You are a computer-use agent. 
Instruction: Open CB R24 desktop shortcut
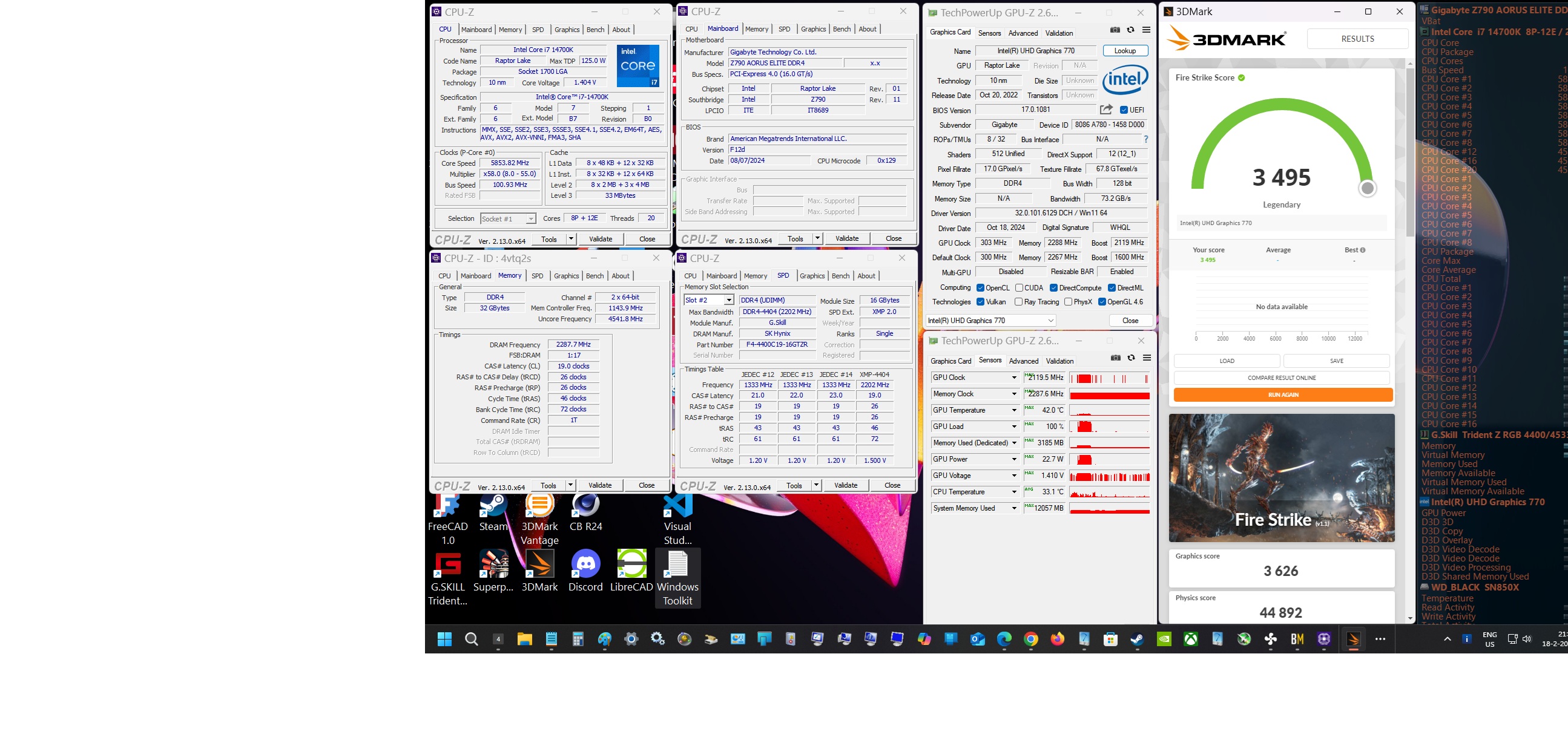tap(585, 513)
